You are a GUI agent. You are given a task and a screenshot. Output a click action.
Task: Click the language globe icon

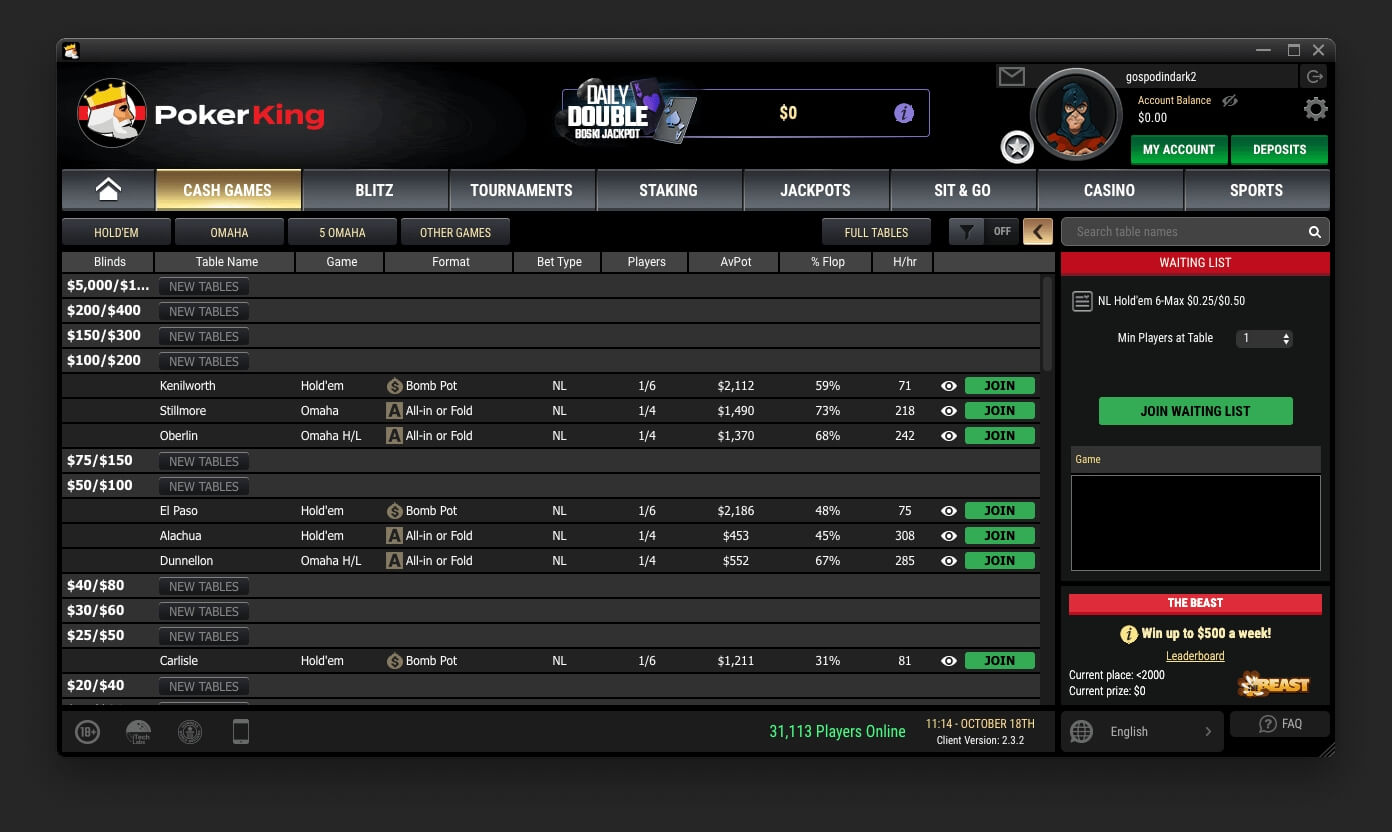[x=1081, y=732]
